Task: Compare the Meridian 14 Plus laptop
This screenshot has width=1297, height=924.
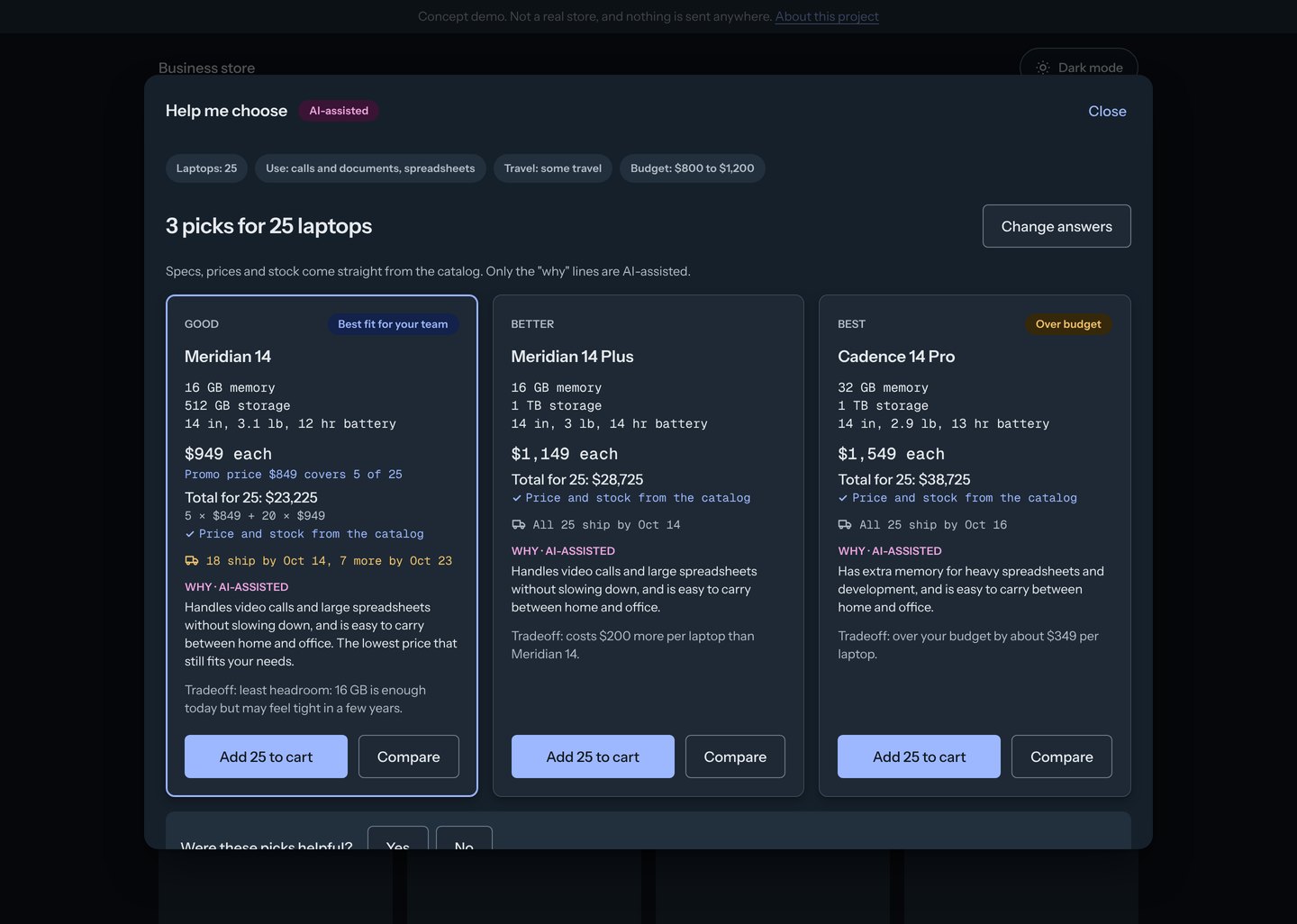Action: [x=735, y=756]
